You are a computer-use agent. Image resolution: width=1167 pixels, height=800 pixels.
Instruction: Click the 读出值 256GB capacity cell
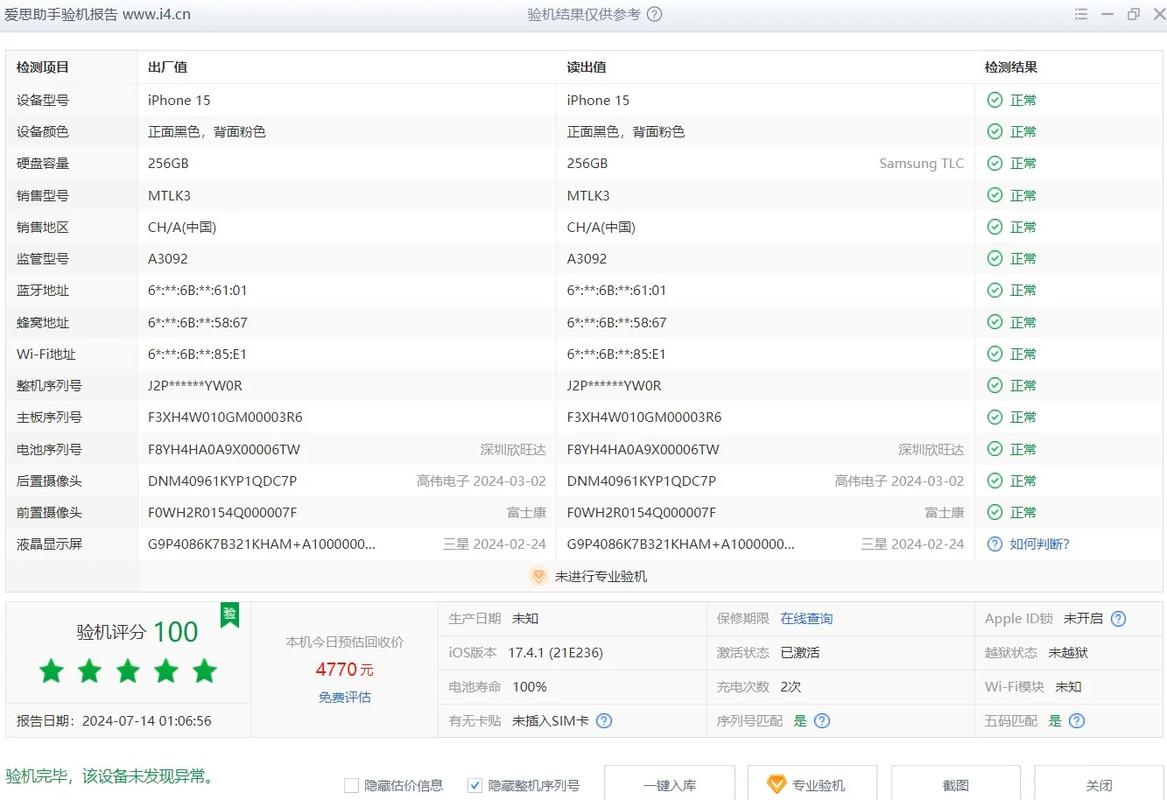(x=587, y=163)
